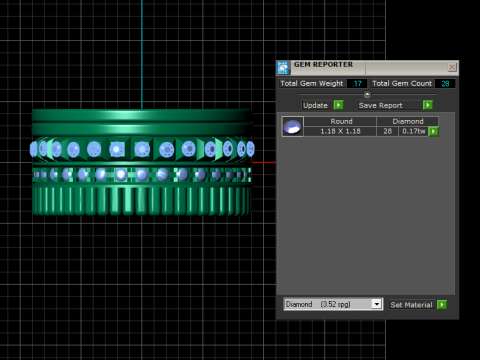Click the green arrow beside Set Material
480x360 pixels.
point(442,305)
